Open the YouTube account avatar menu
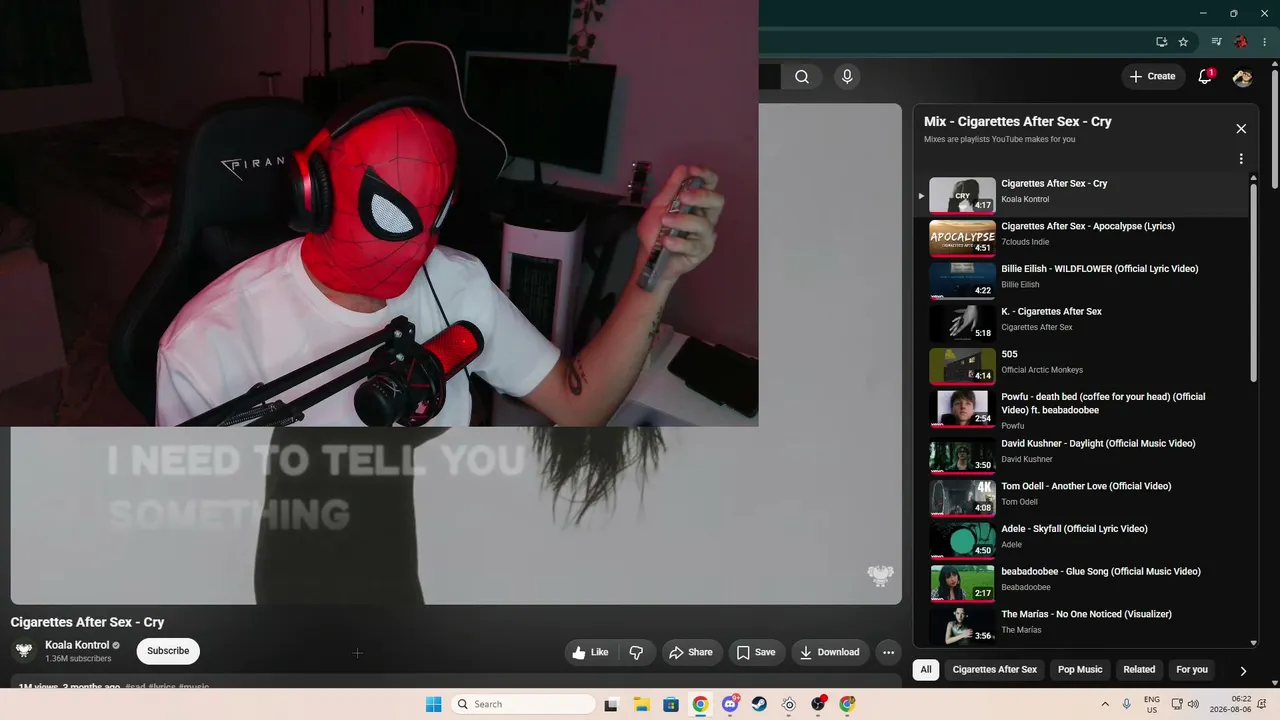1280x720 pixels. tap(1243, 77)
